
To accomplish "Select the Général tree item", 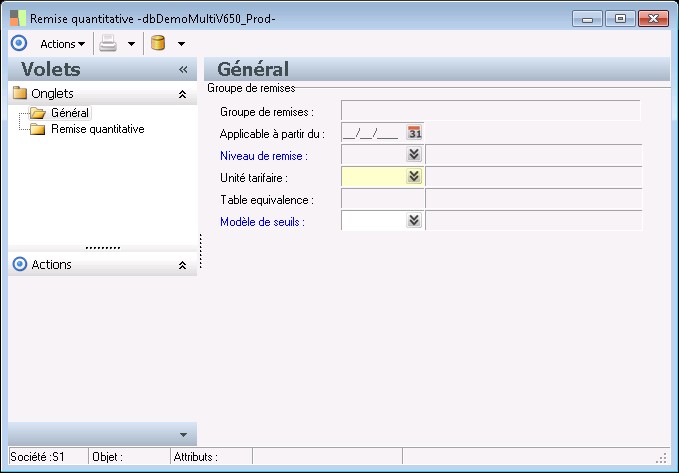I will click(x=70, y=113).
